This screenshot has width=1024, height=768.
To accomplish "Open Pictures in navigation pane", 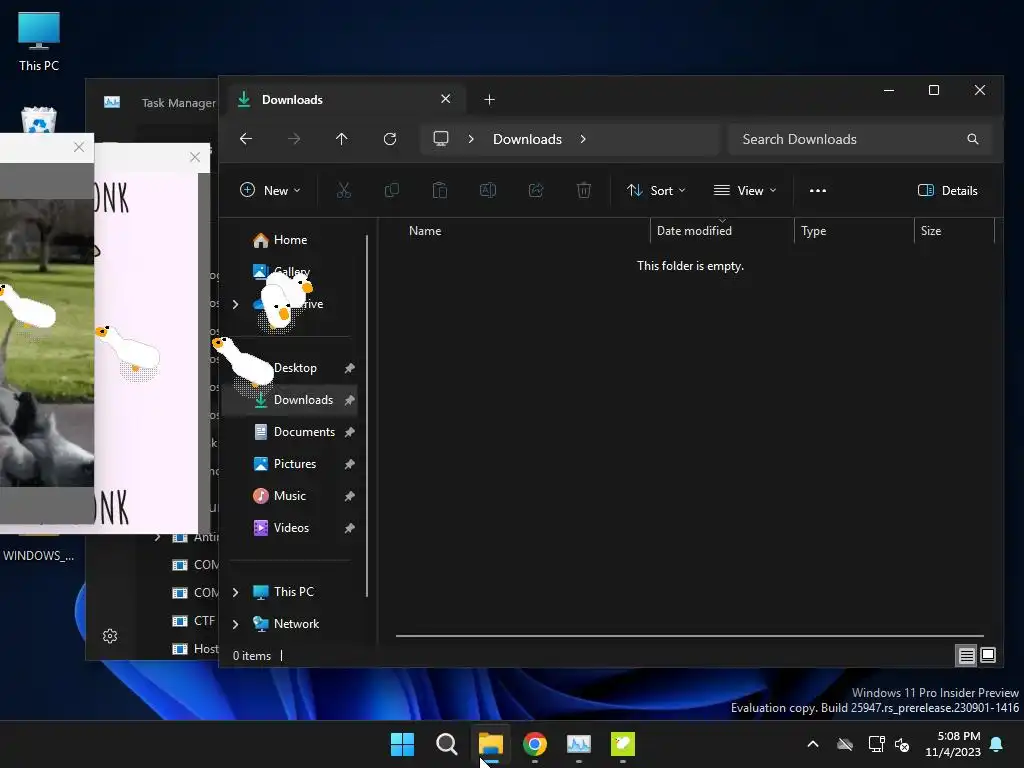I will [x=295, y=464].
